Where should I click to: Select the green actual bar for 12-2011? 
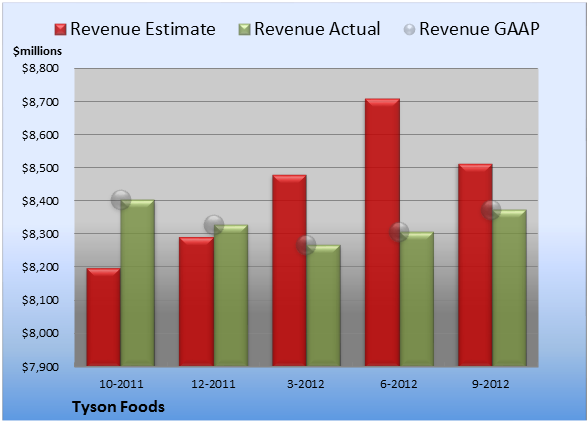point(231,296)
